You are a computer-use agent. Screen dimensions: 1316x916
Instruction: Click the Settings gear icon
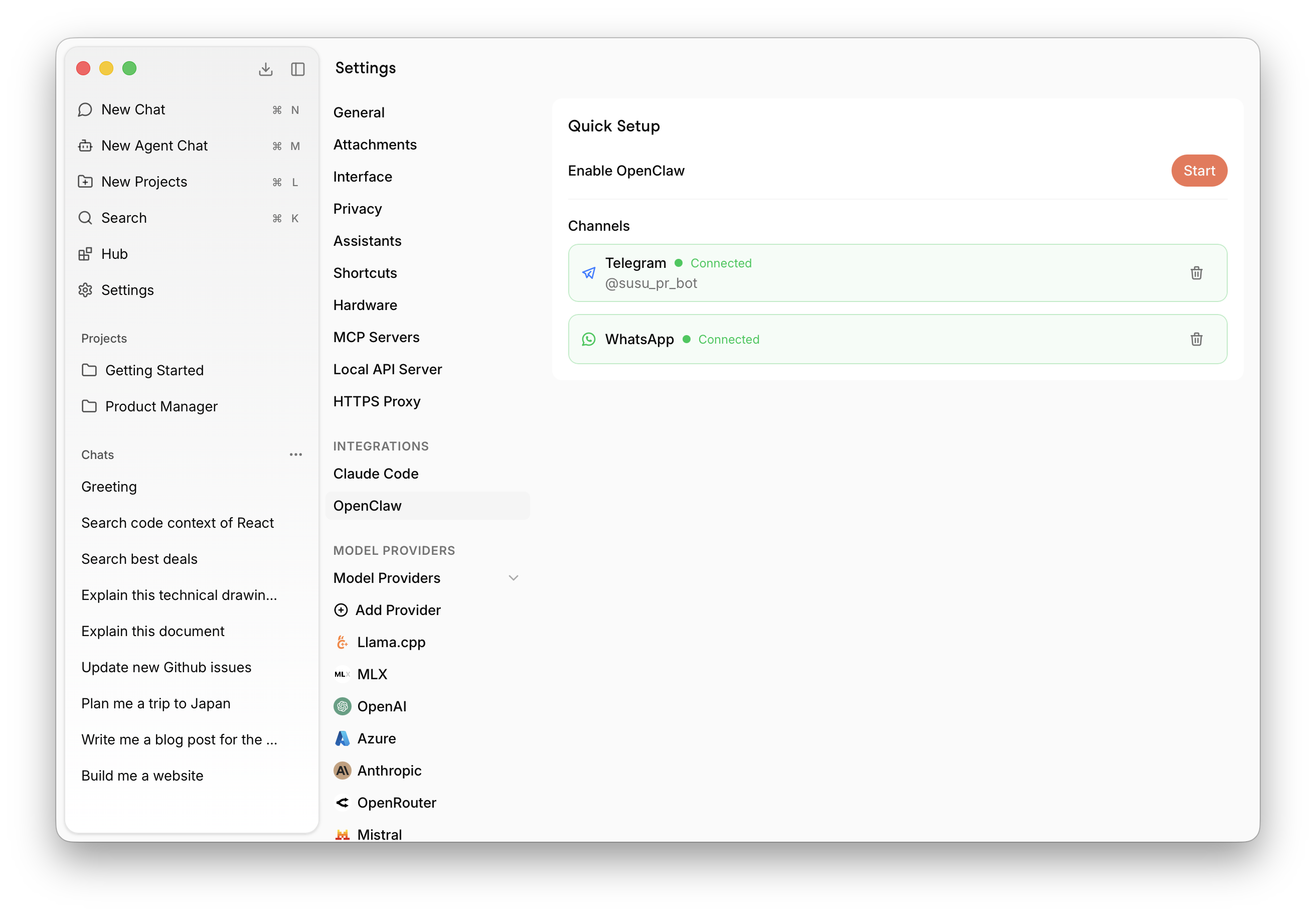coord(85,290)
